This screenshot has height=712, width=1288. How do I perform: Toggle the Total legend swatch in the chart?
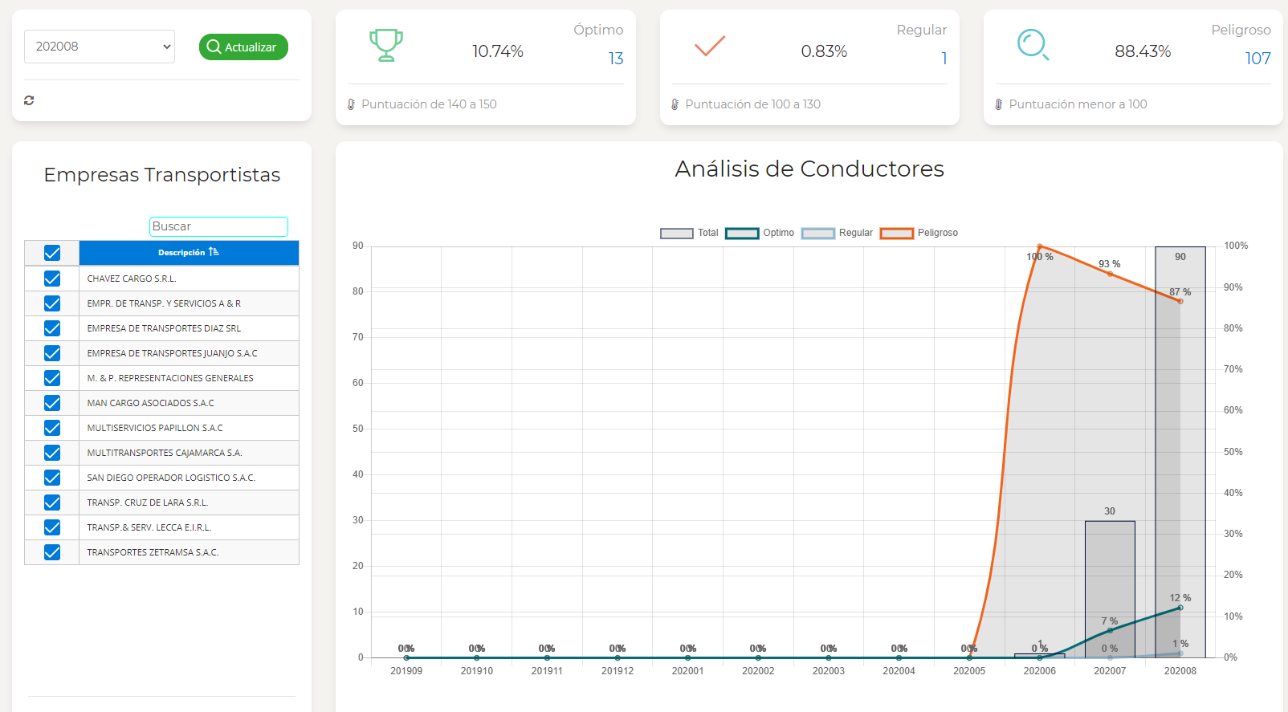[676, 233]
